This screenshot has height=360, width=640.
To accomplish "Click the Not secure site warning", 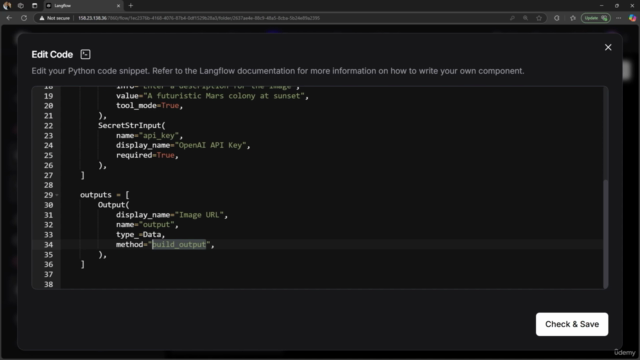I will pyautogui.click(x=54, y=18).
